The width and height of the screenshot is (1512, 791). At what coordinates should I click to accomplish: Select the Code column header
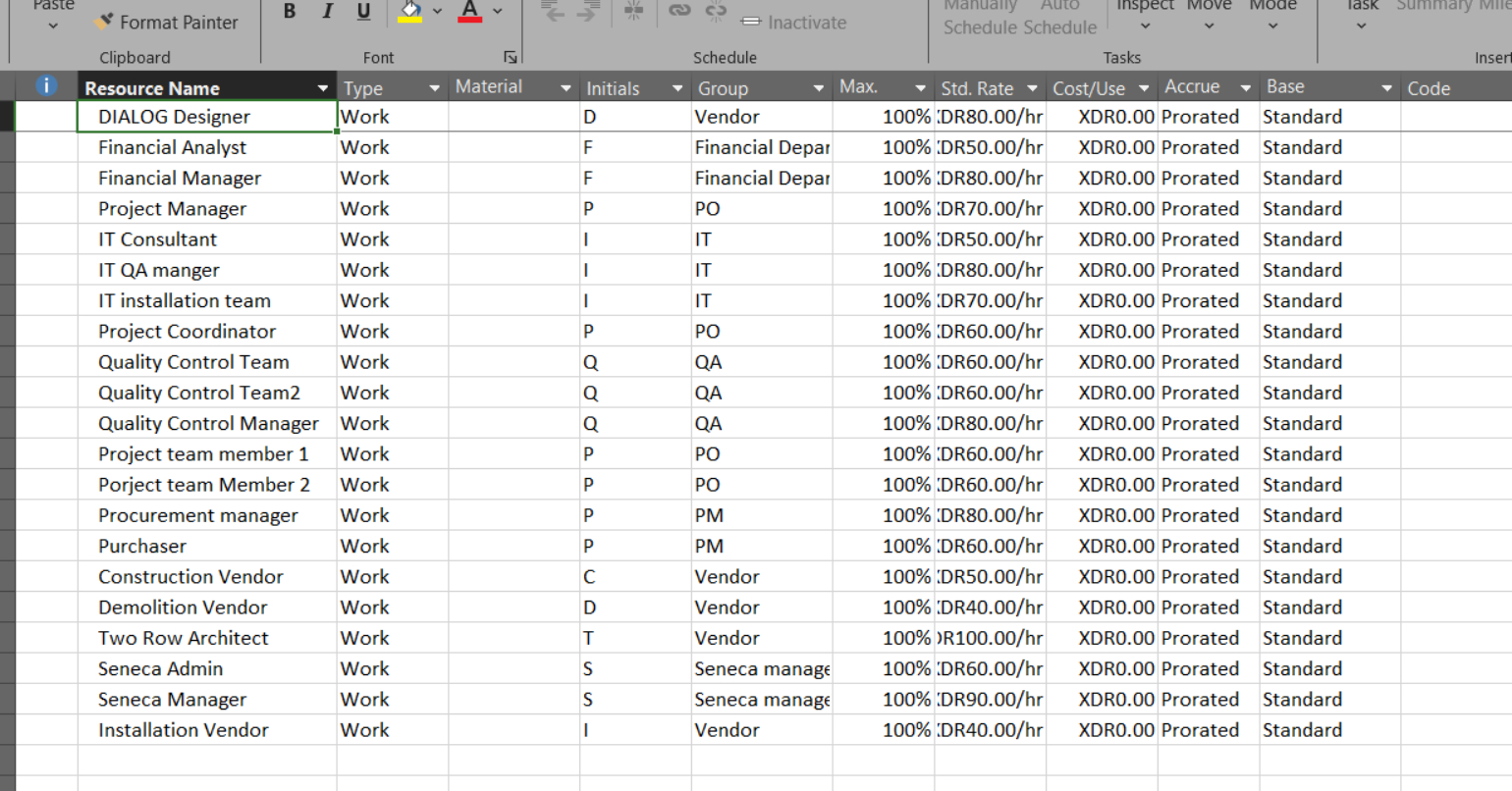coord(1456,88)
